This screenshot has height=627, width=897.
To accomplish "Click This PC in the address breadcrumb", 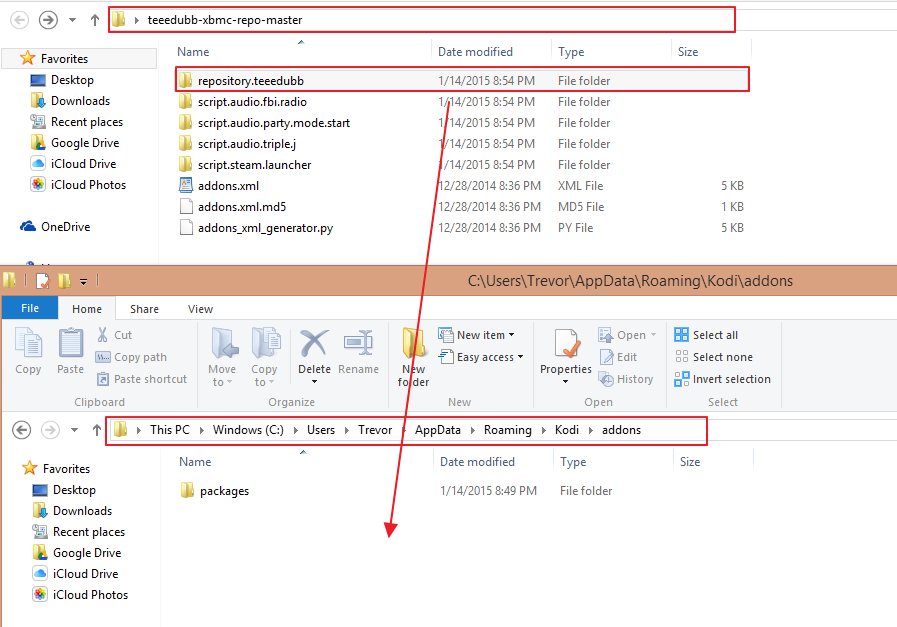I will [169, 430].
